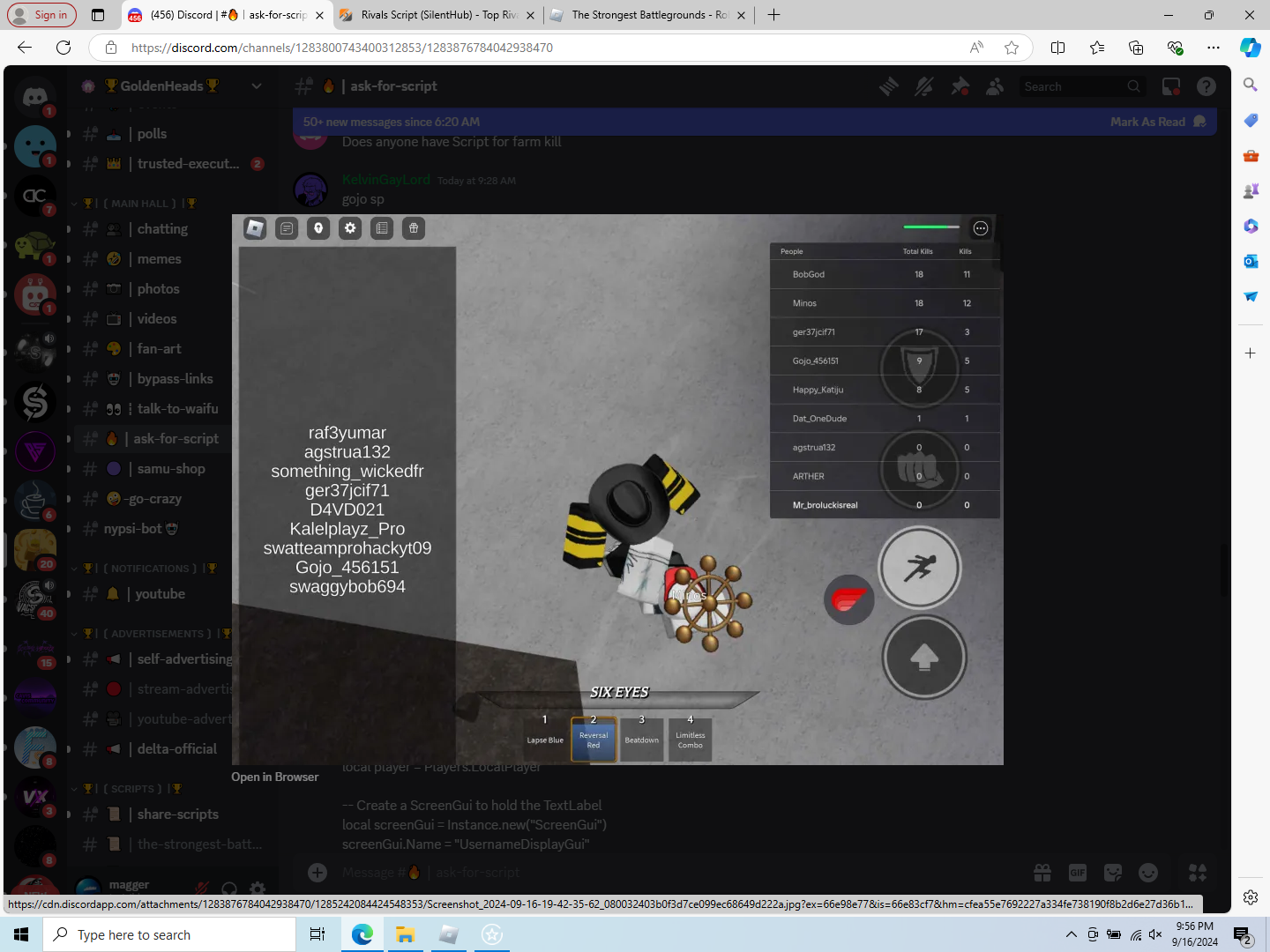Click the taskbar search box

click(x=169, y=934)
